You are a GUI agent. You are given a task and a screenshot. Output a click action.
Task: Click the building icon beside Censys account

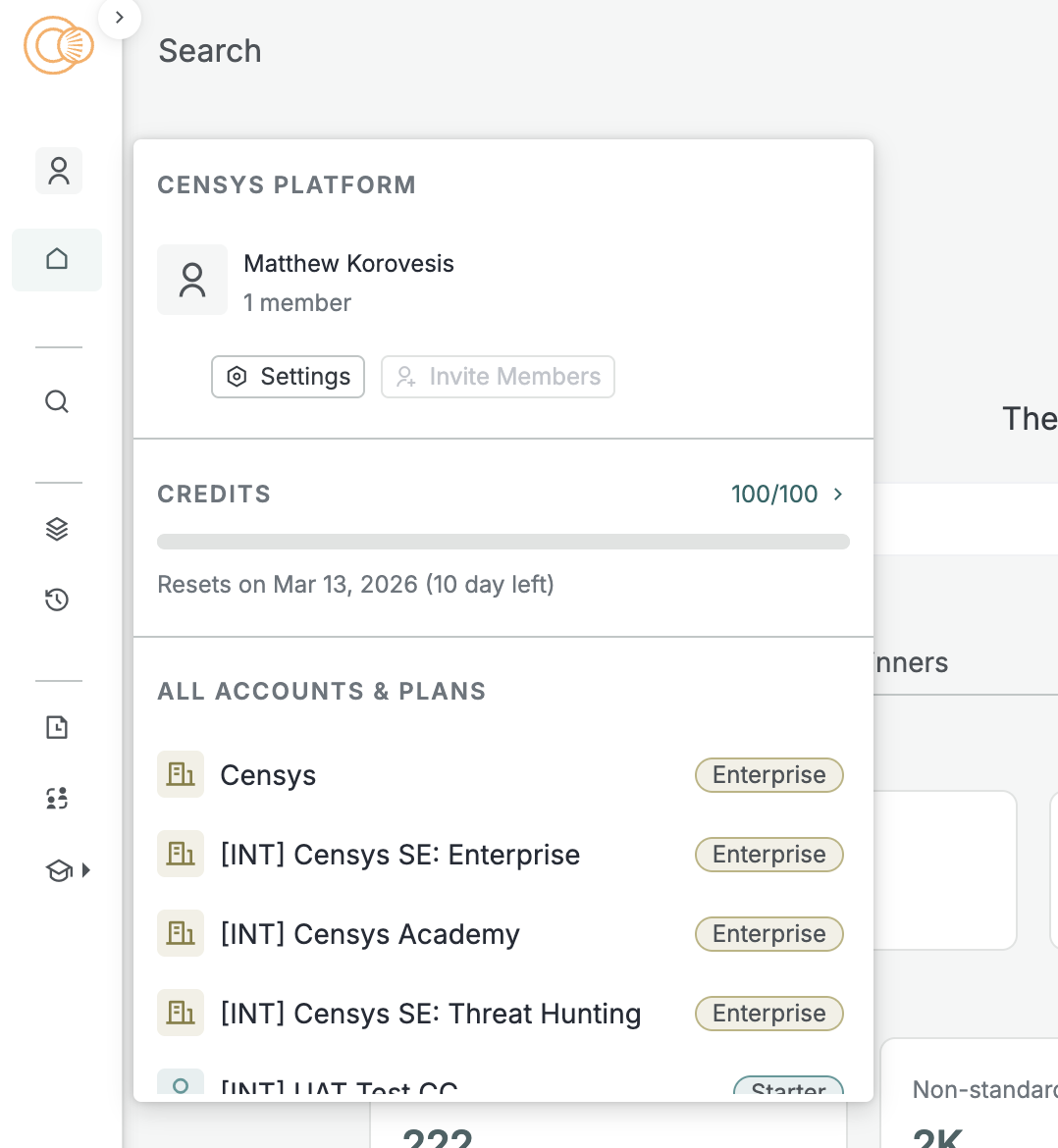pyautogui.click(x=181, y=774)
